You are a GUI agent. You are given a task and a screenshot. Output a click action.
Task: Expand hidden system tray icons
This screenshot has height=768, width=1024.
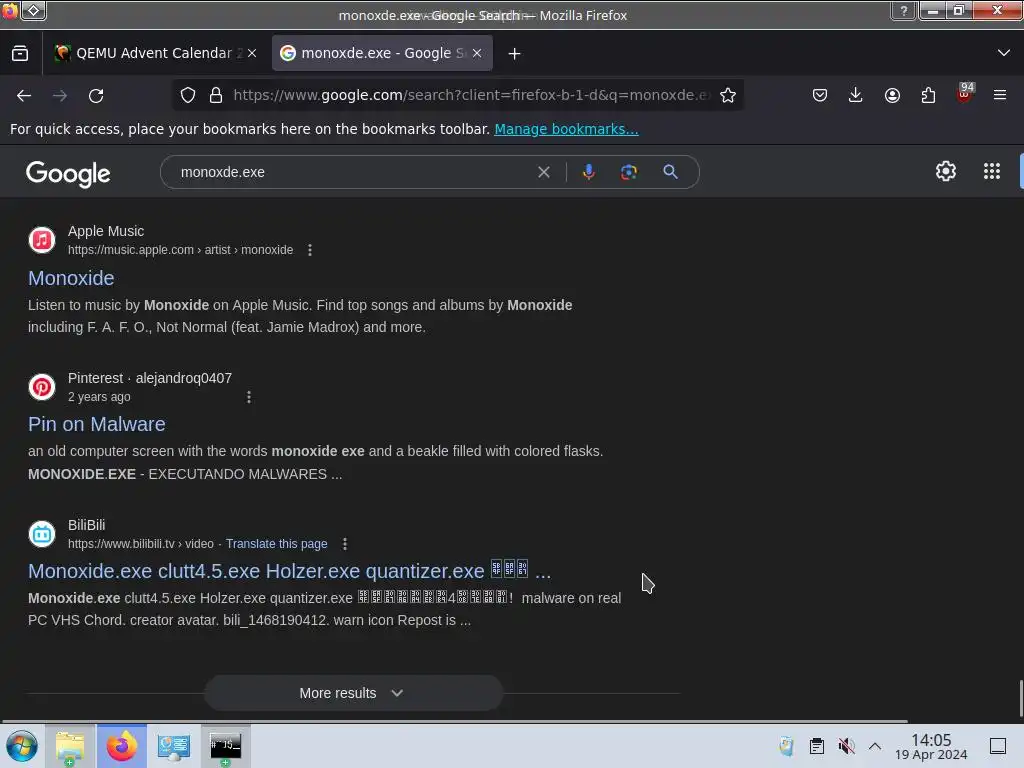(x=875, y=746)
